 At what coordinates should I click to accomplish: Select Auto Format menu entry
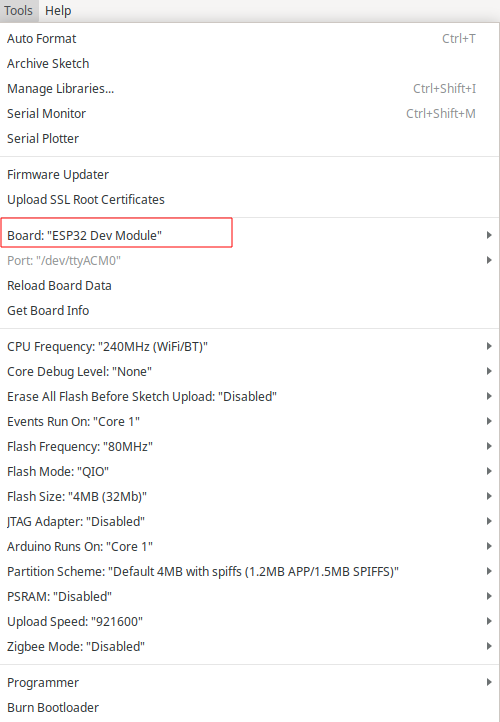250,39
